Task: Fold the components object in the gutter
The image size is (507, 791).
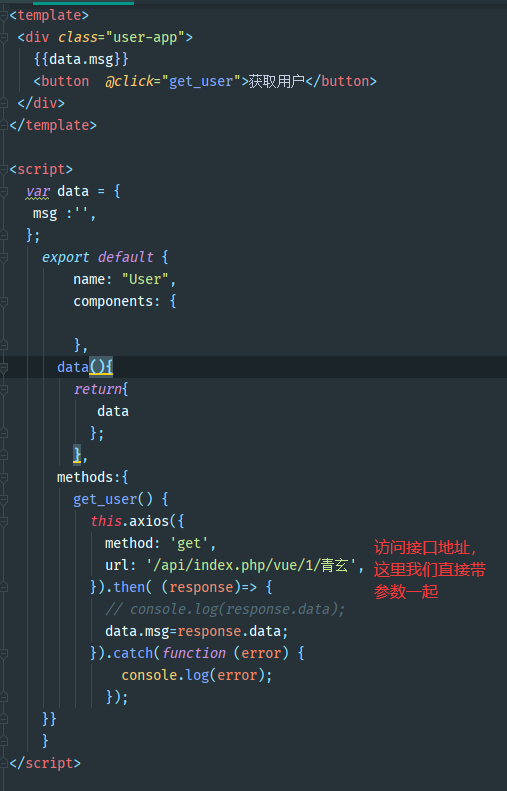Action: 4,302
